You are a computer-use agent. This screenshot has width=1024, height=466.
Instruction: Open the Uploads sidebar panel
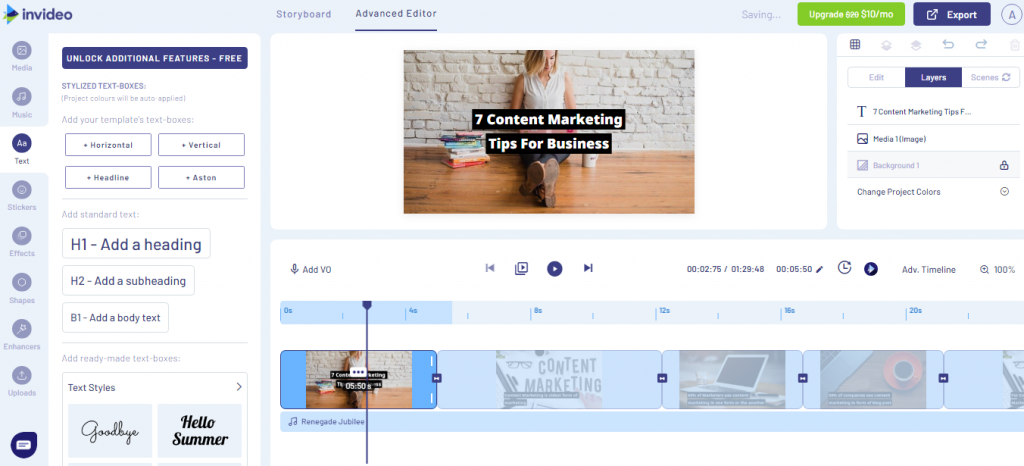pyautogui.click(x=22, y=381)
